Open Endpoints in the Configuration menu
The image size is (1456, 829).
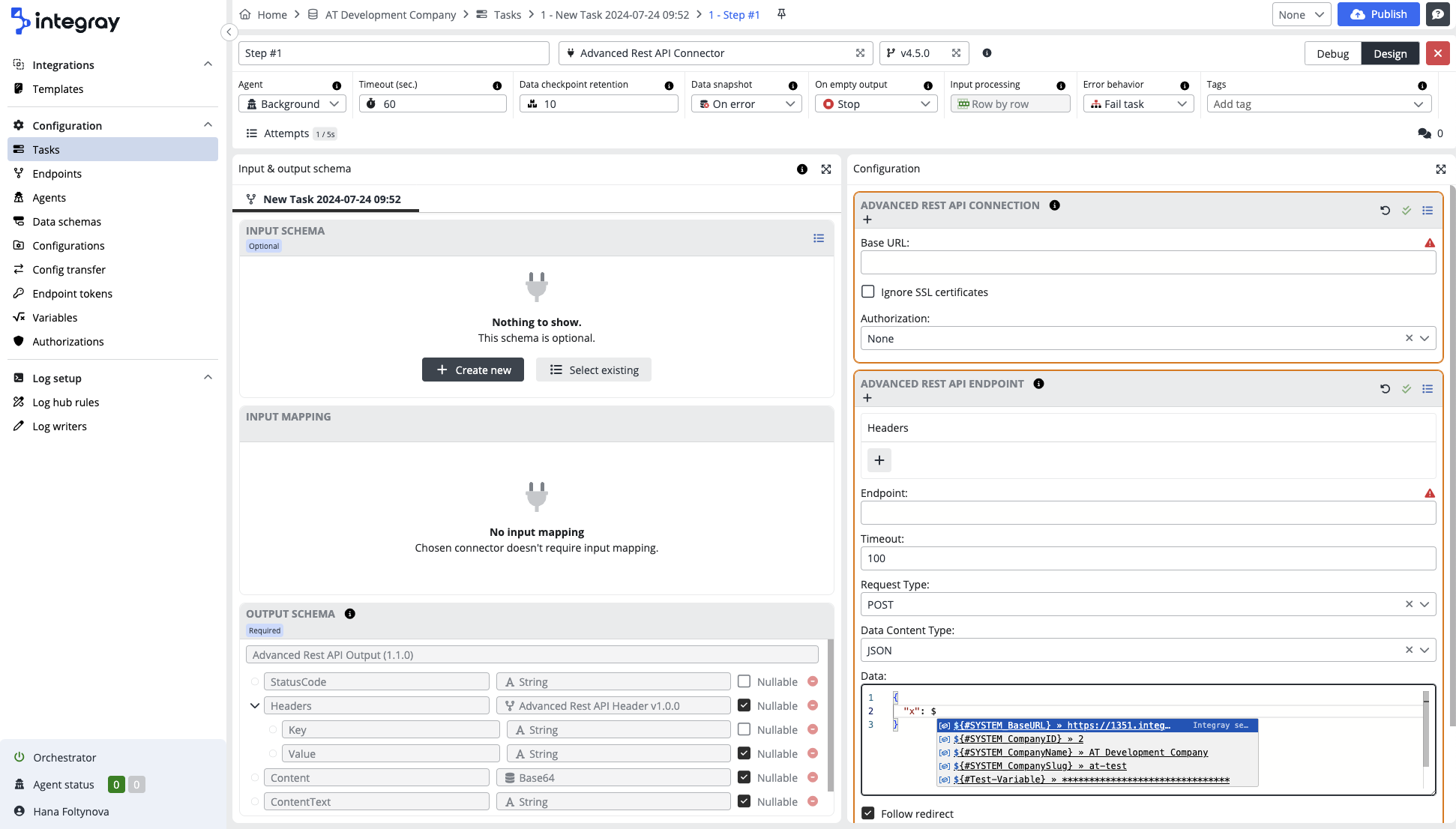pyautogui.click(x=57, y=174)
